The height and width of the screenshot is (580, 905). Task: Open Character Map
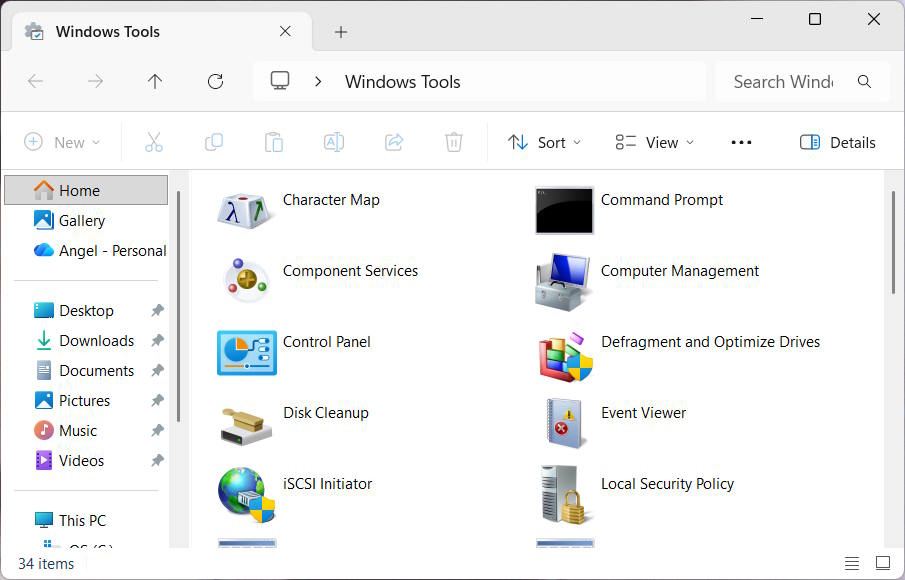[x=331, y=200]
